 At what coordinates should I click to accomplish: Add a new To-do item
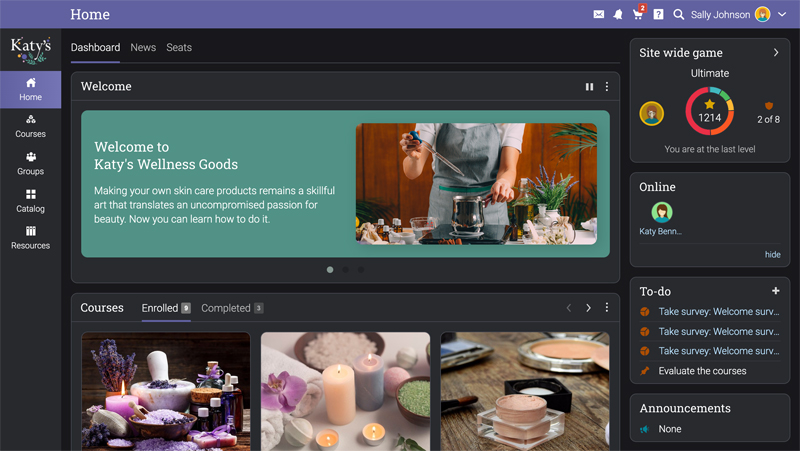[776, 291]
